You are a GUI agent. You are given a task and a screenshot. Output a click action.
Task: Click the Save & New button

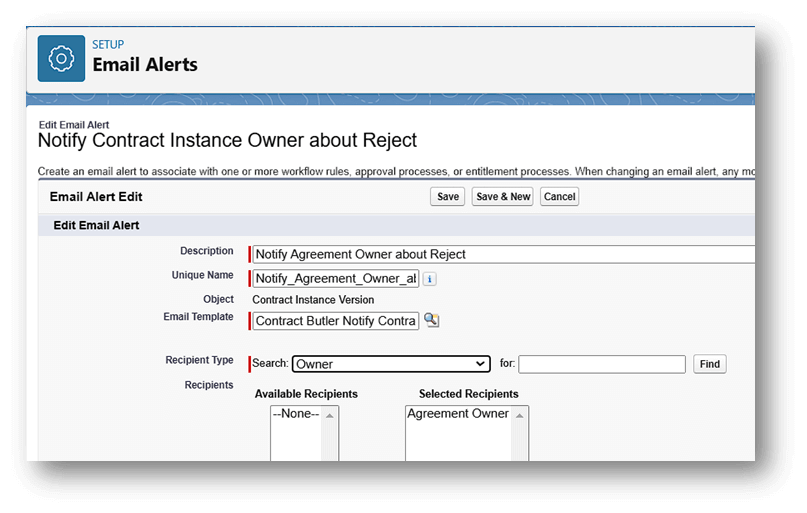click(x=503, y=197)
